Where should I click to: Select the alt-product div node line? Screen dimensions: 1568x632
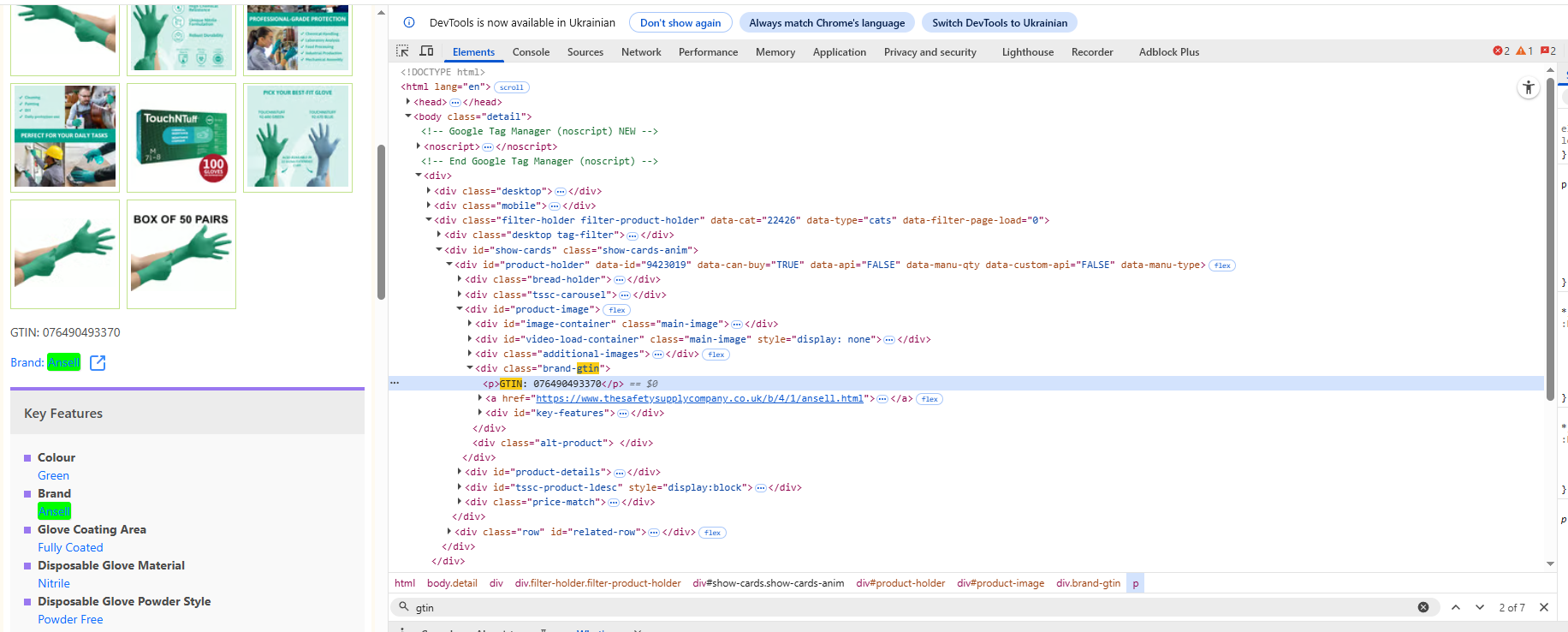click(x=562, y=443)
